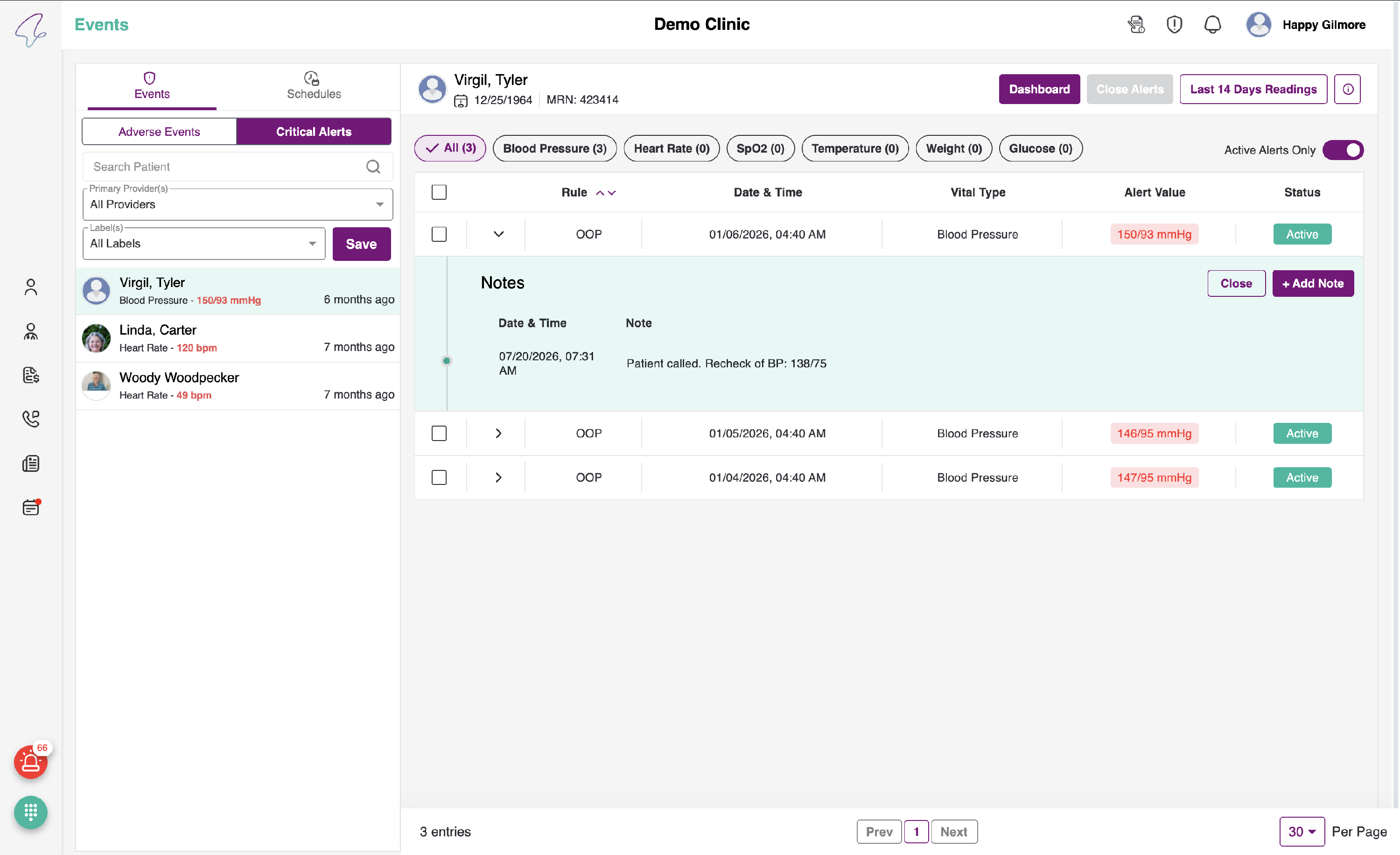The width and height of the screenshot is (1400, 855).
Task: Open the calendar icon with red dot
Action: 31,507
